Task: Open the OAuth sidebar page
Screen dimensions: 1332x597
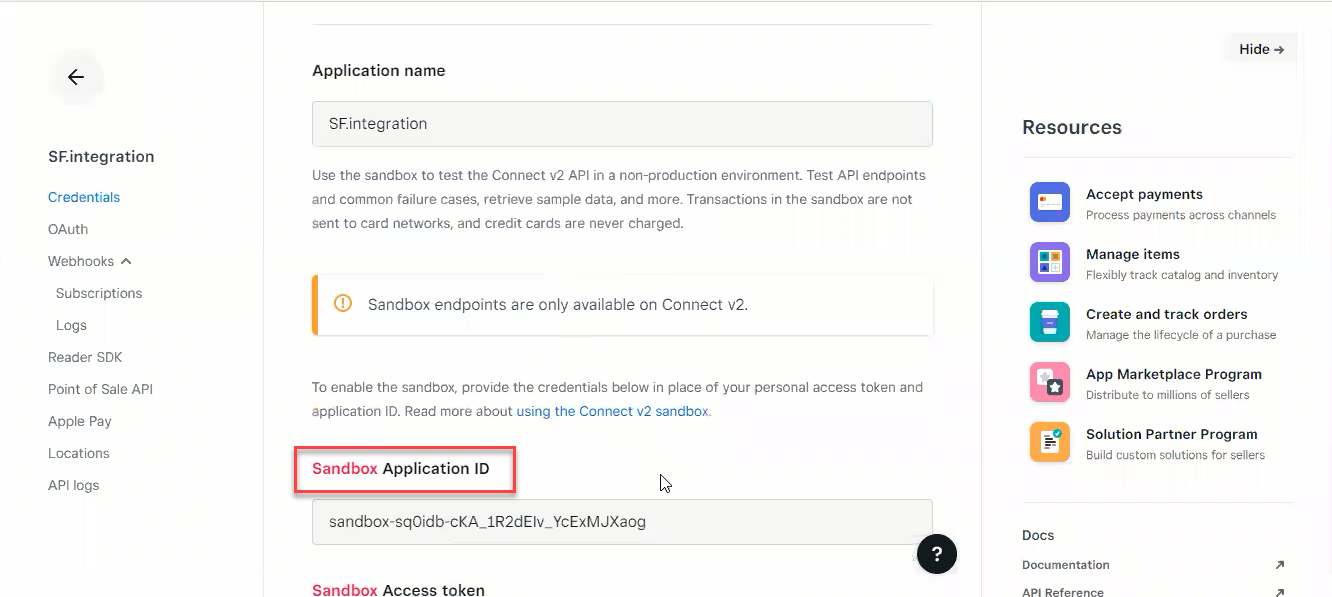Action: click(68, 229)
